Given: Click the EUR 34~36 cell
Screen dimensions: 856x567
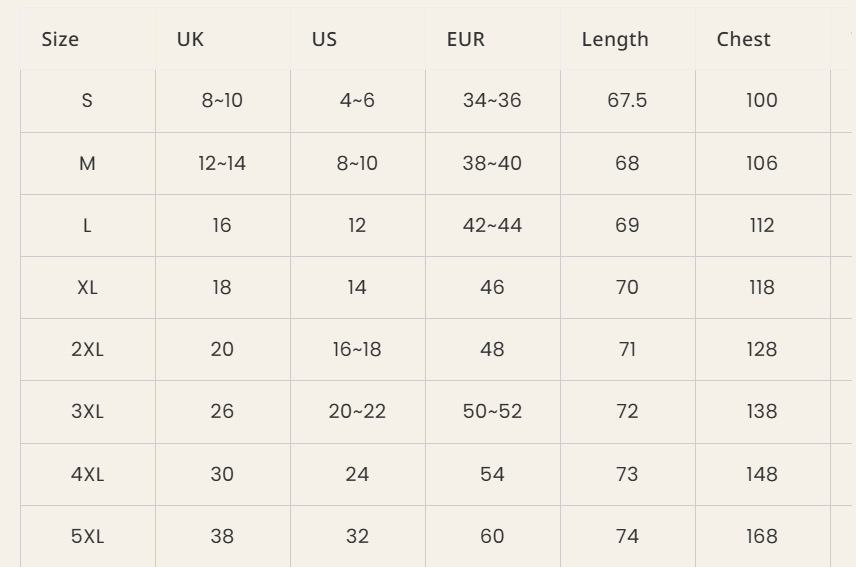Looking at the screenshot, I should click(492, 100).
